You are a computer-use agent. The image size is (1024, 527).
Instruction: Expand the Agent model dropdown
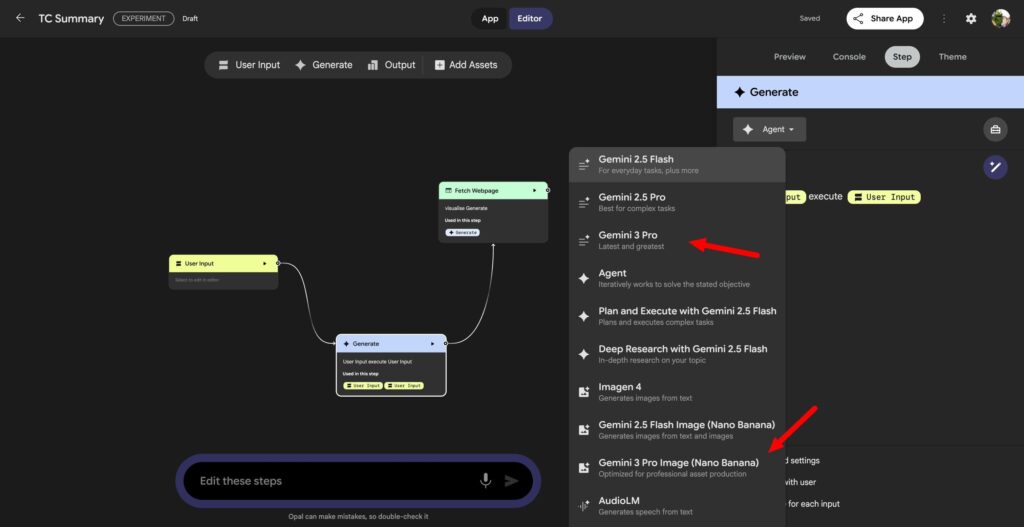(769, 129)
